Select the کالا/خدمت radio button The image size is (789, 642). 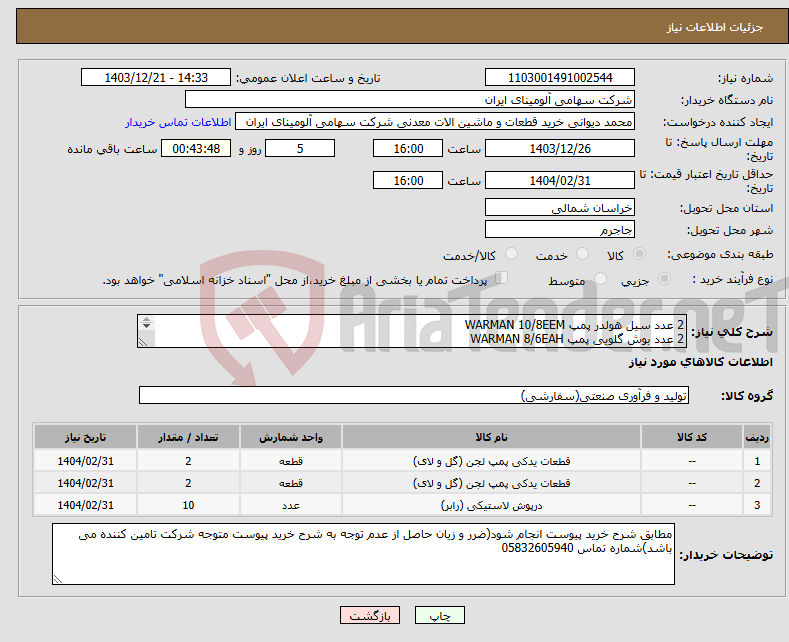pos(511,254)
